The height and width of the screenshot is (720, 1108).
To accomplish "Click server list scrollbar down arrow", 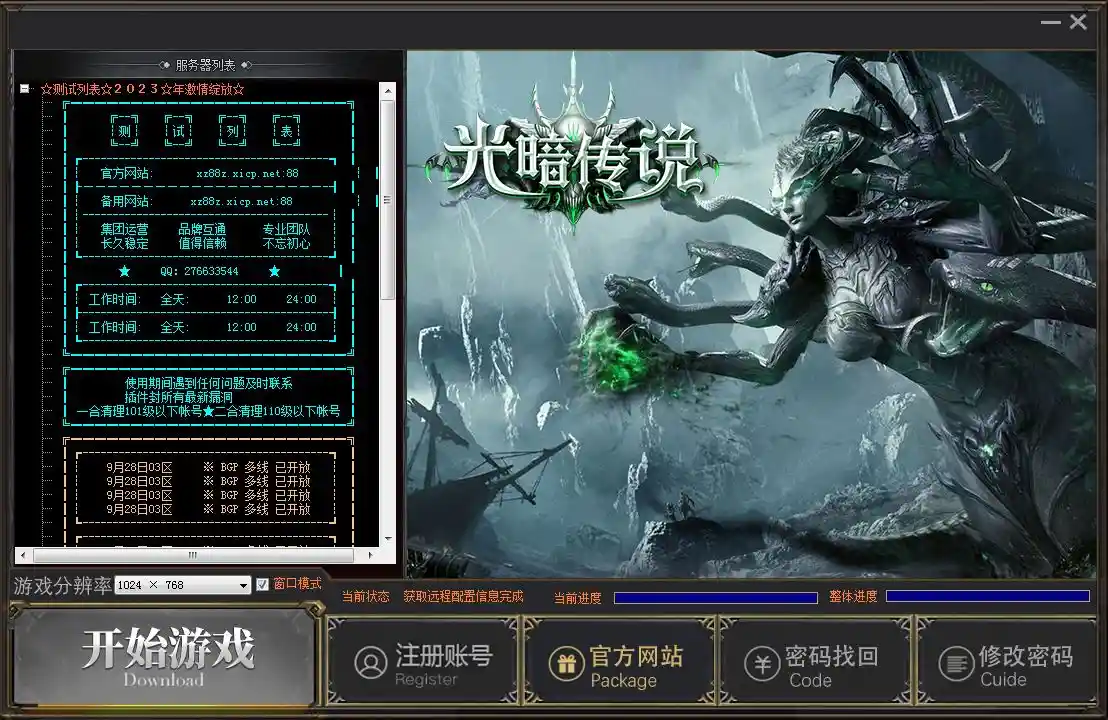I will point(388,538).
